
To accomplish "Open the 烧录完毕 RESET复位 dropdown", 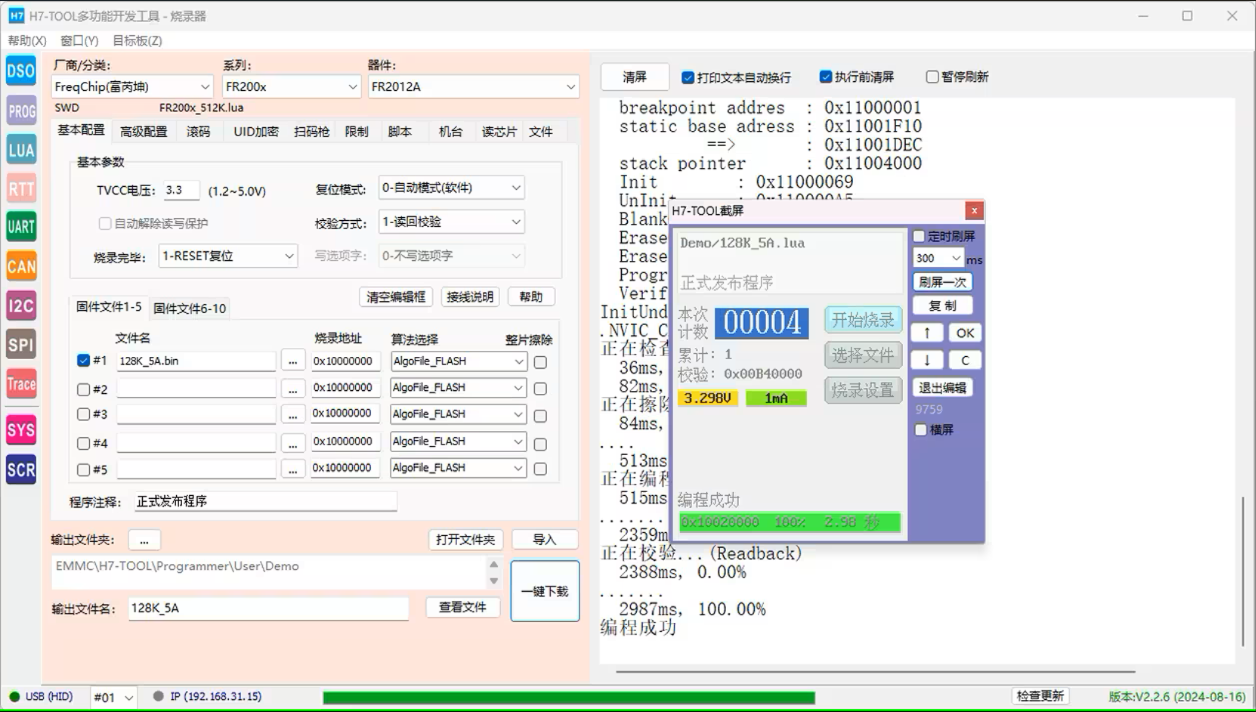I will click(x=228, y=256).
